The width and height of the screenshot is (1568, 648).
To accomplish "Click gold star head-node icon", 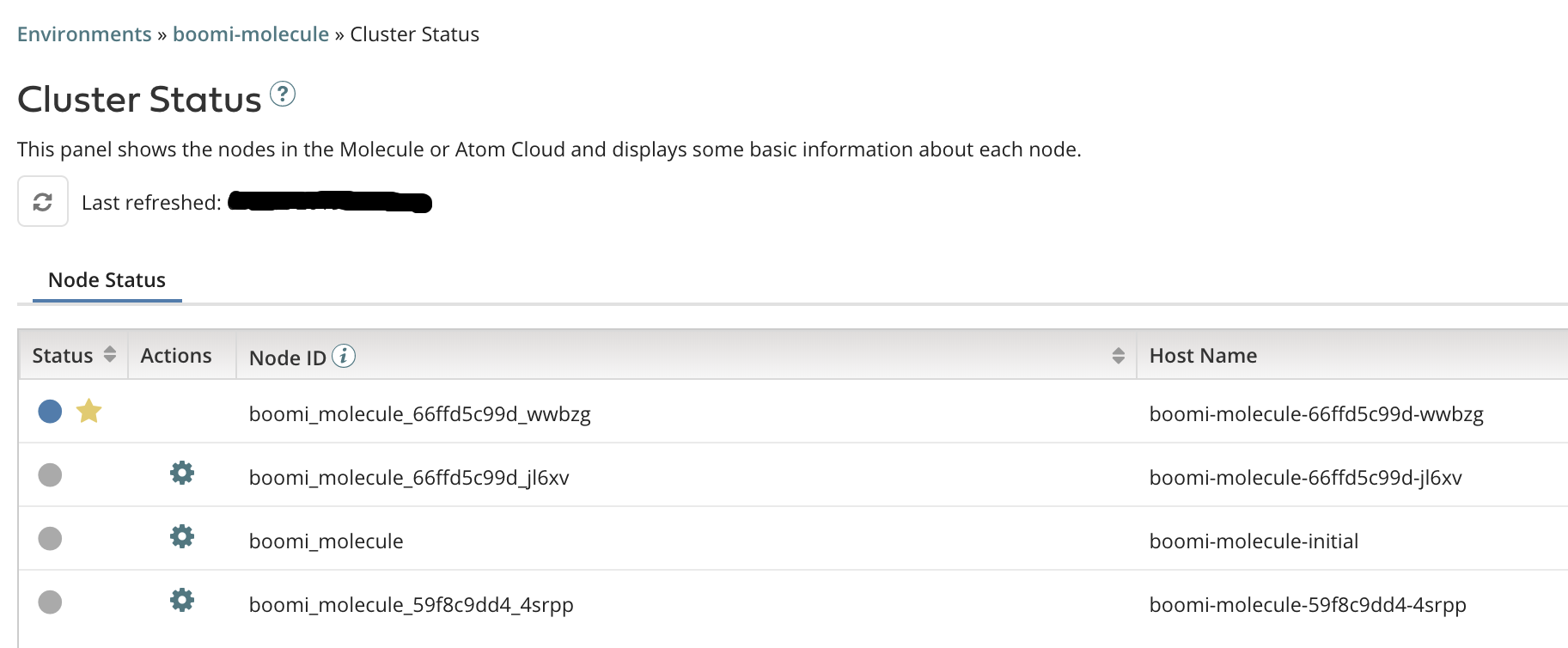I will (88, 412).
